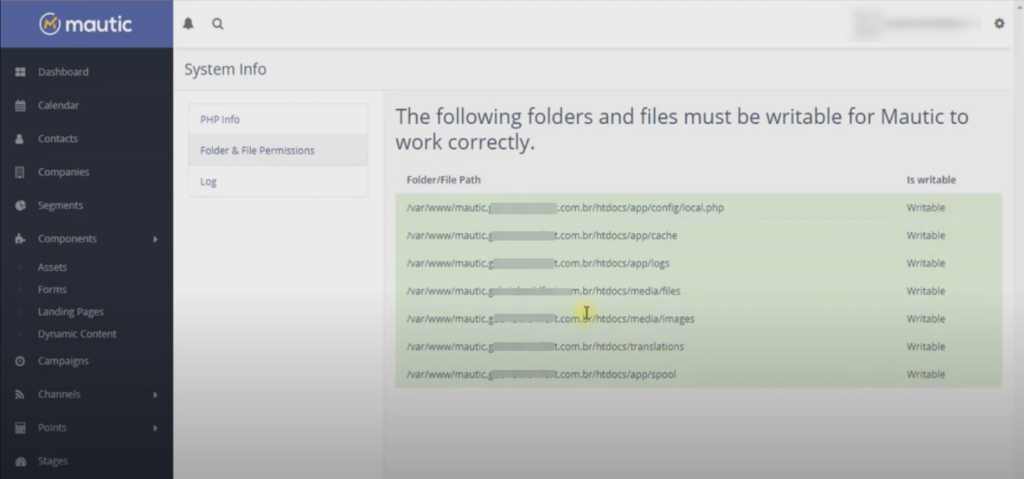Screen dimensions: 1024x479
Task: Click the Calendar sidebar icon
Action: [20, 105]
